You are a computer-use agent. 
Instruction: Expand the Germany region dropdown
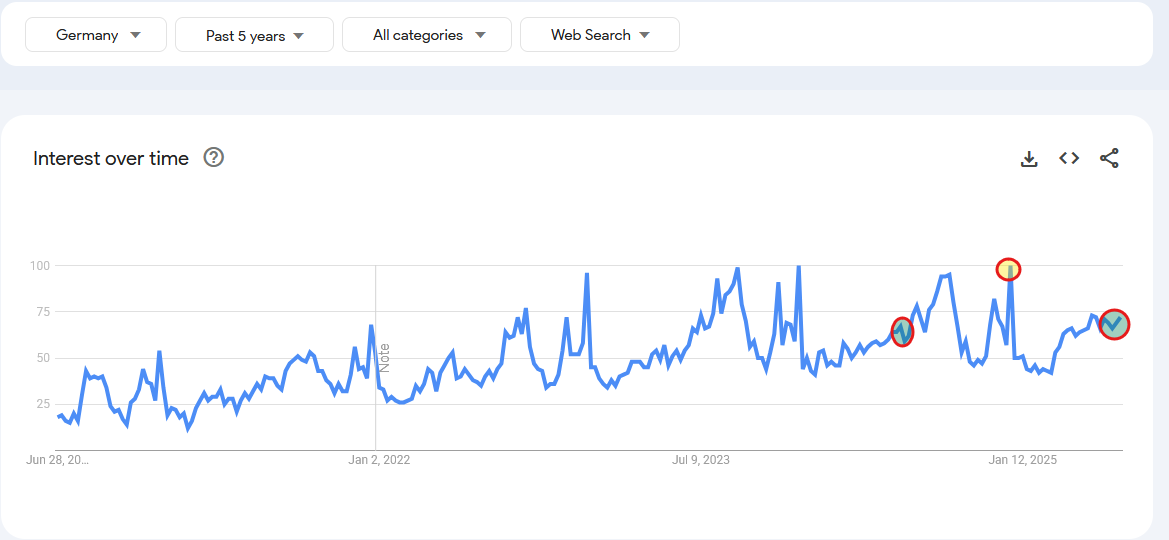96,35
